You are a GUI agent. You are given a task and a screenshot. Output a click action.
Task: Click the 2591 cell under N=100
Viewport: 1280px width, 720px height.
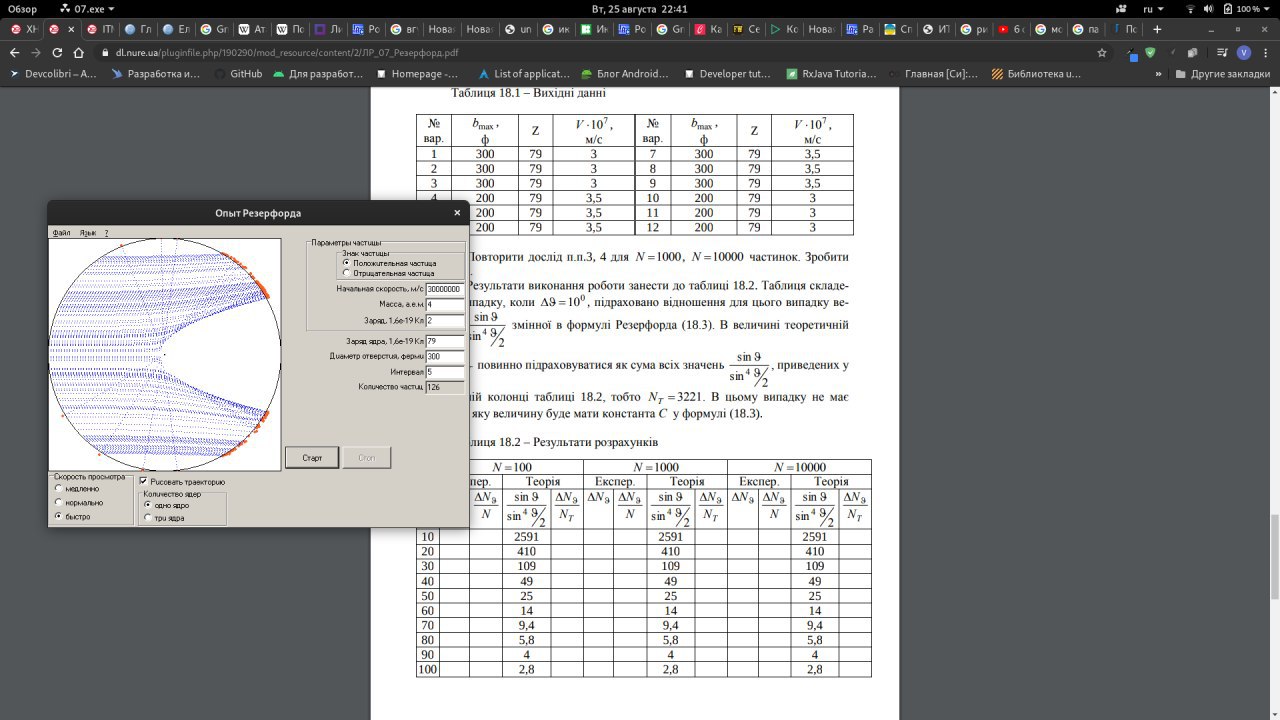coord(526,537)
